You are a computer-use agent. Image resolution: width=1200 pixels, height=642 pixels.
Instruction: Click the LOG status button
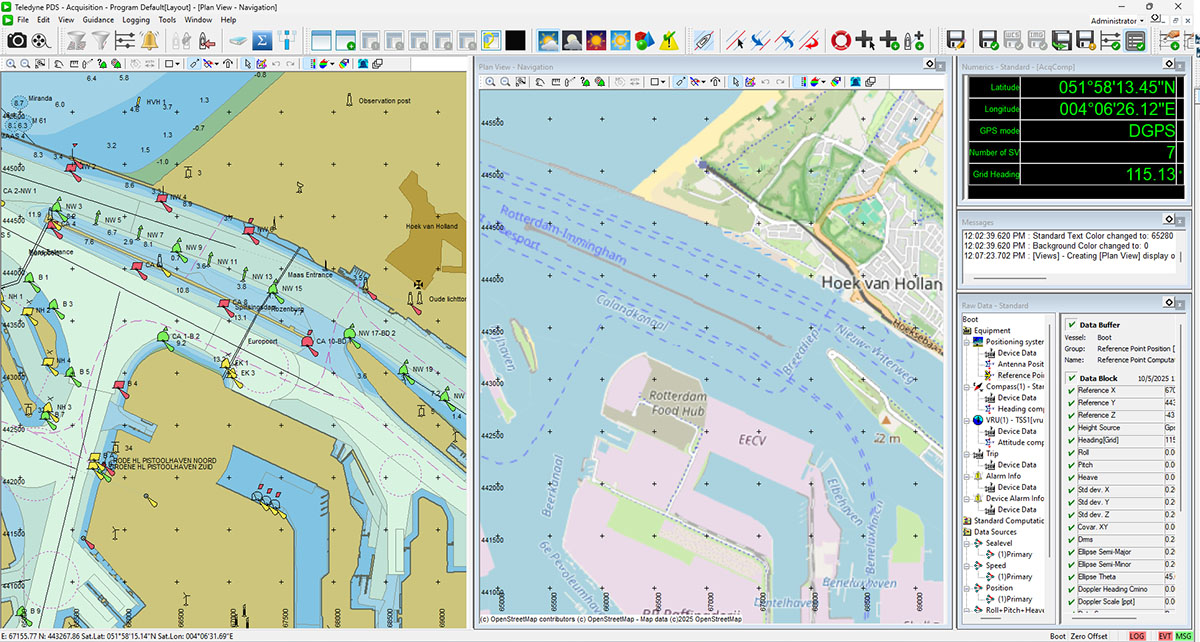pyautogui.click(x=1137, y=636)
